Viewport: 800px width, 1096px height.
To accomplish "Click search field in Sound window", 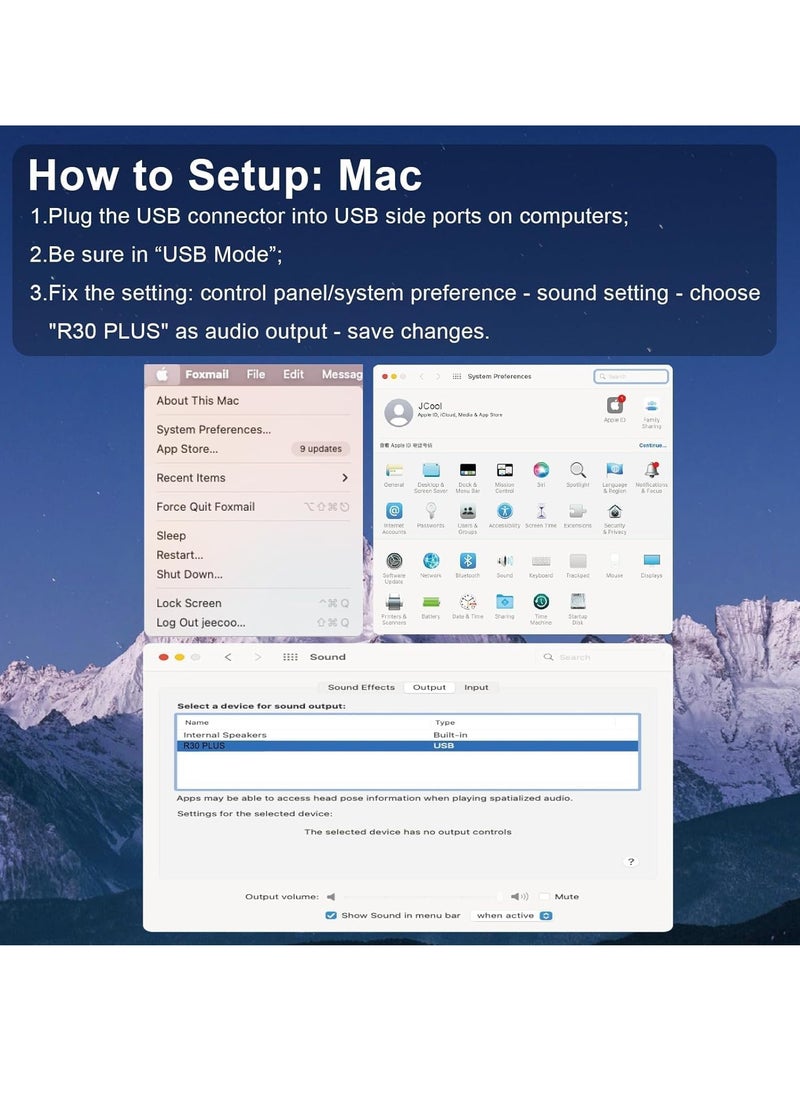I will pyautogui.click(x=603, y=657).
